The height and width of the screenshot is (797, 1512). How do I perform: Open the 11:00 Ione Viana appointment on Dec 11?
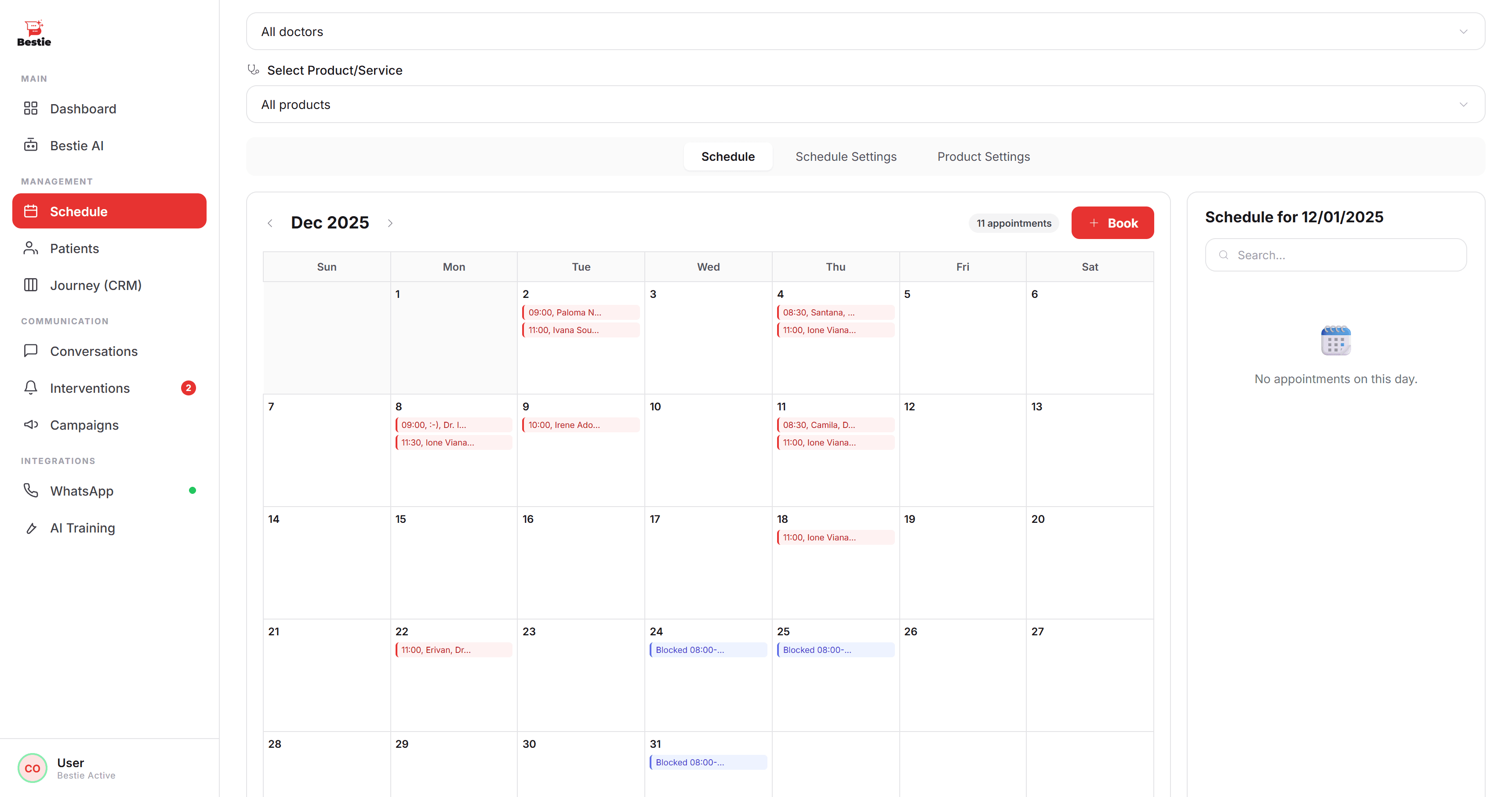coord(835,442)
